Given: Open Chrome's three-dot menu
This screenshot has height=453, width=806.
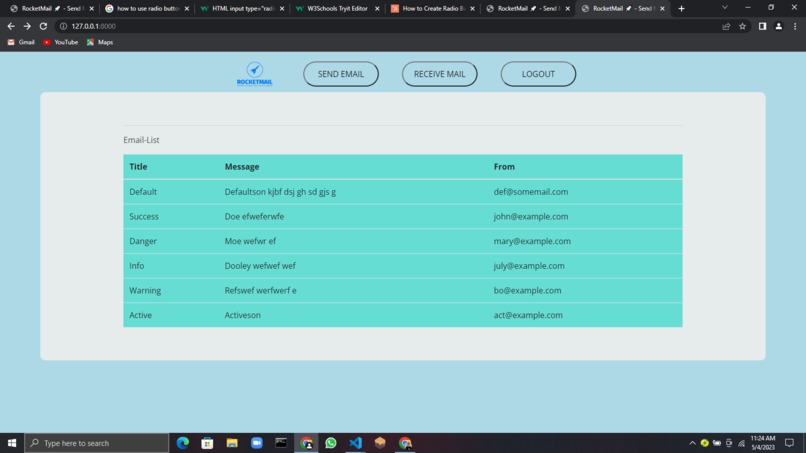Looking at the screenshot, I should click(x=795, y=26).
